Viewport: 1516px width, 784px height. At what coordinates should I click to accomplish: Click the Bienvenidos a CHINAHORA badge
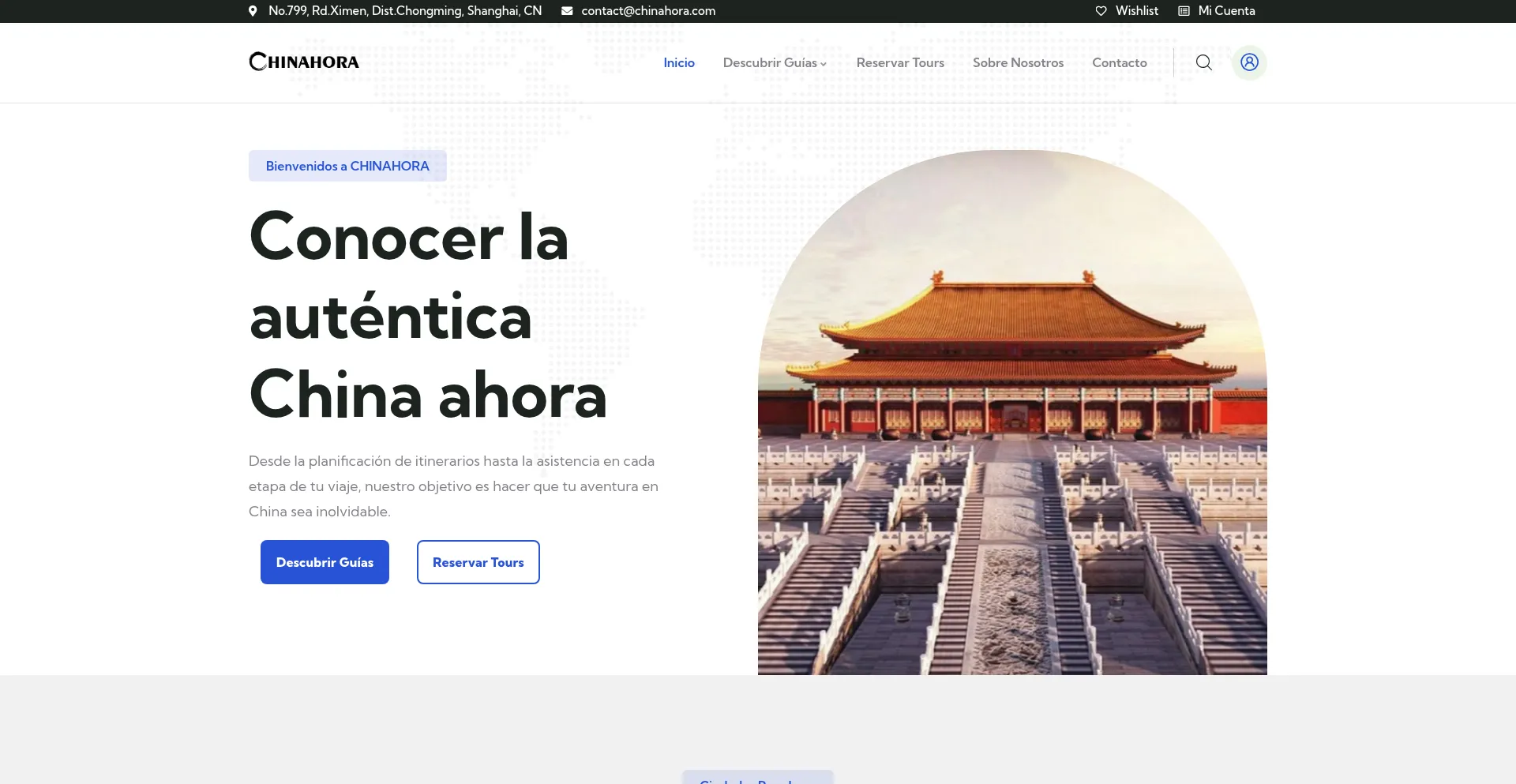[x=347, y=166]
